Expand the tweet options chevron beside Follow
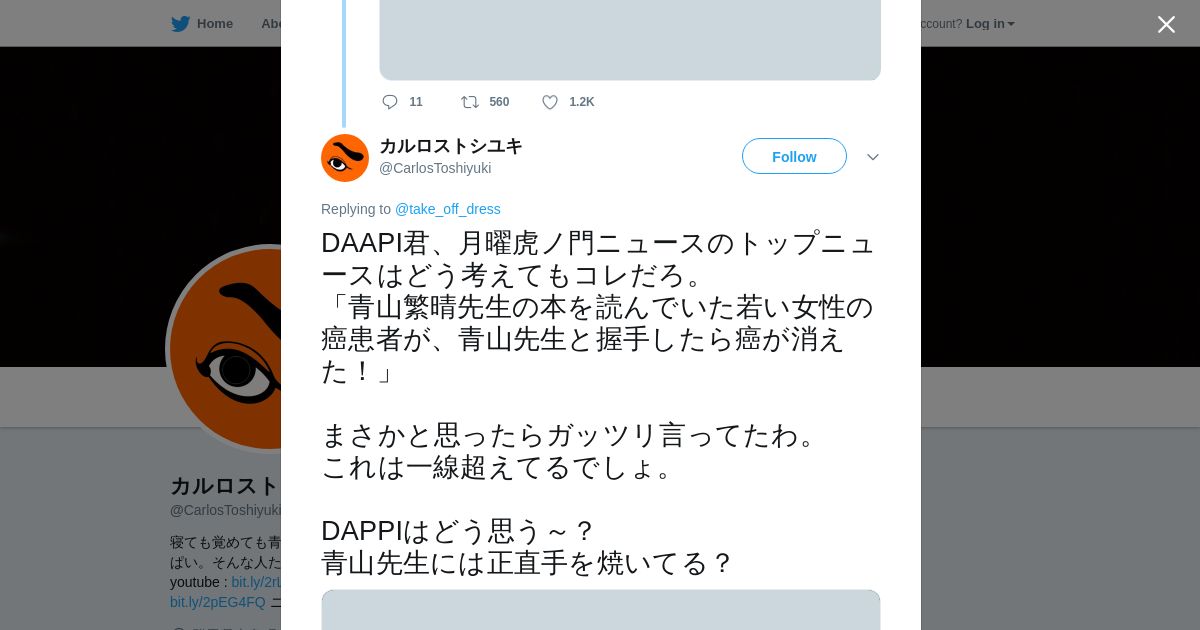Viewport: 1200px width, 630px height. pyautogui.click(x=872, y=157)
